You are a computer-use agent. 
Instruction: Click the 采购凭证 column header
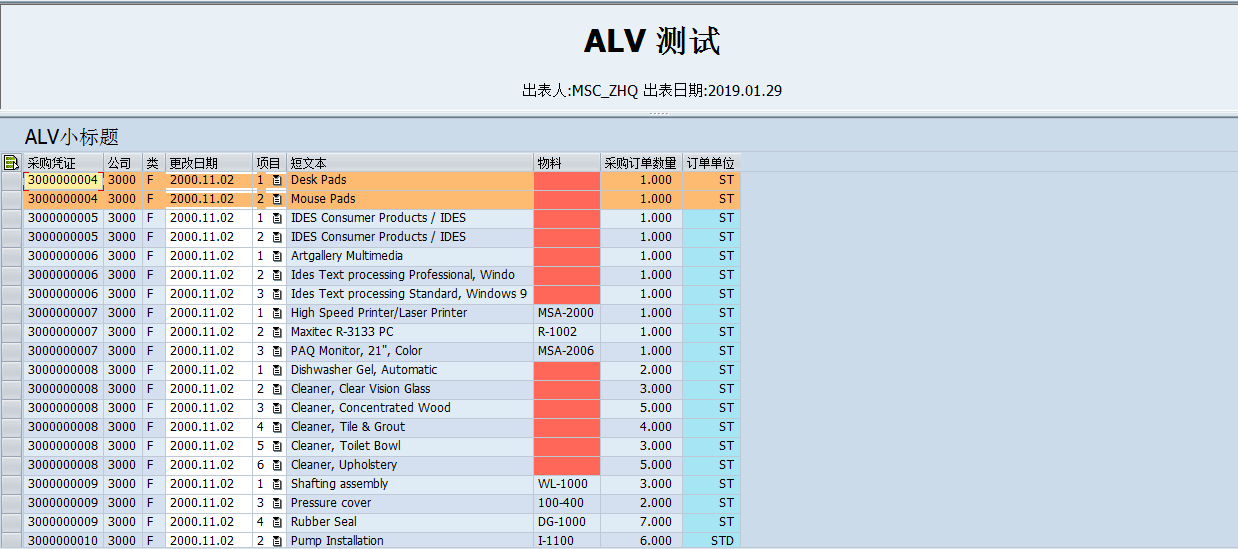[x=63, y=163]
